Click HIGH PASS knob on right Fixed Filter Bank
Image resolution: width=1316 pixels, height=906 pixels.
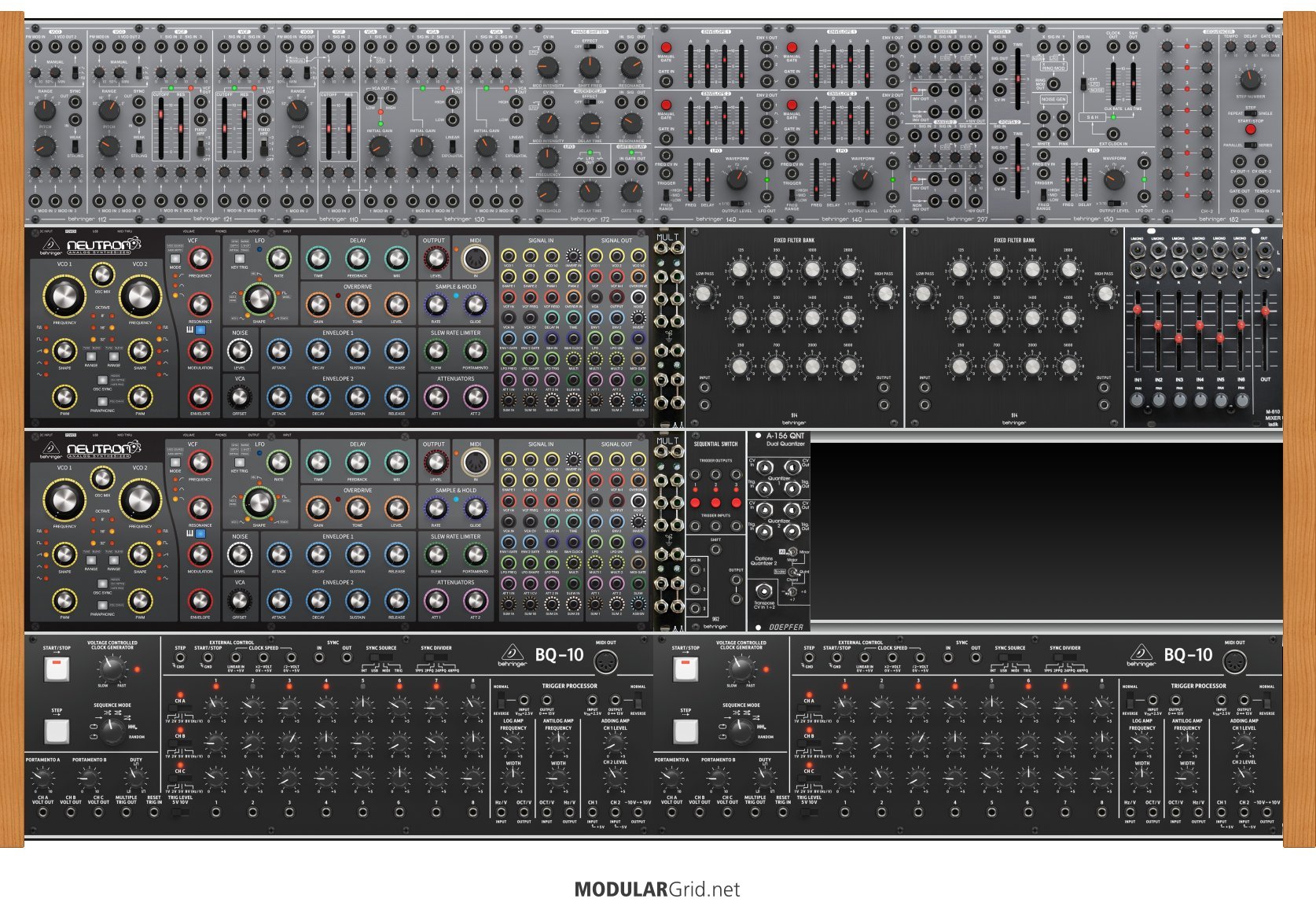click(1104, 294)
